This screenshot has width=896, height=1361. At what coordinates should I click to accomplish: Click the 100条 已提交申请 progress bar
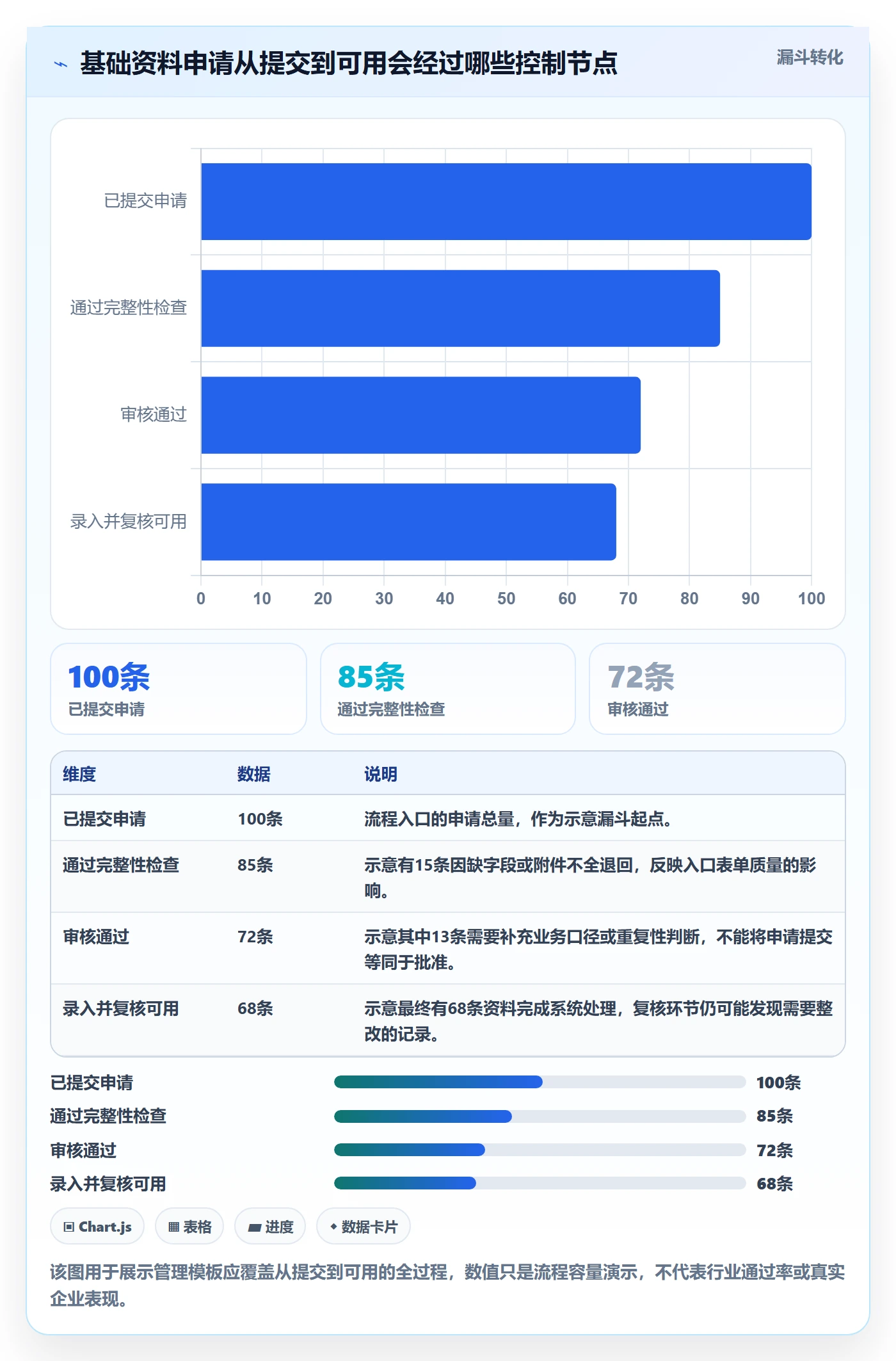(x=540, y=1082)
